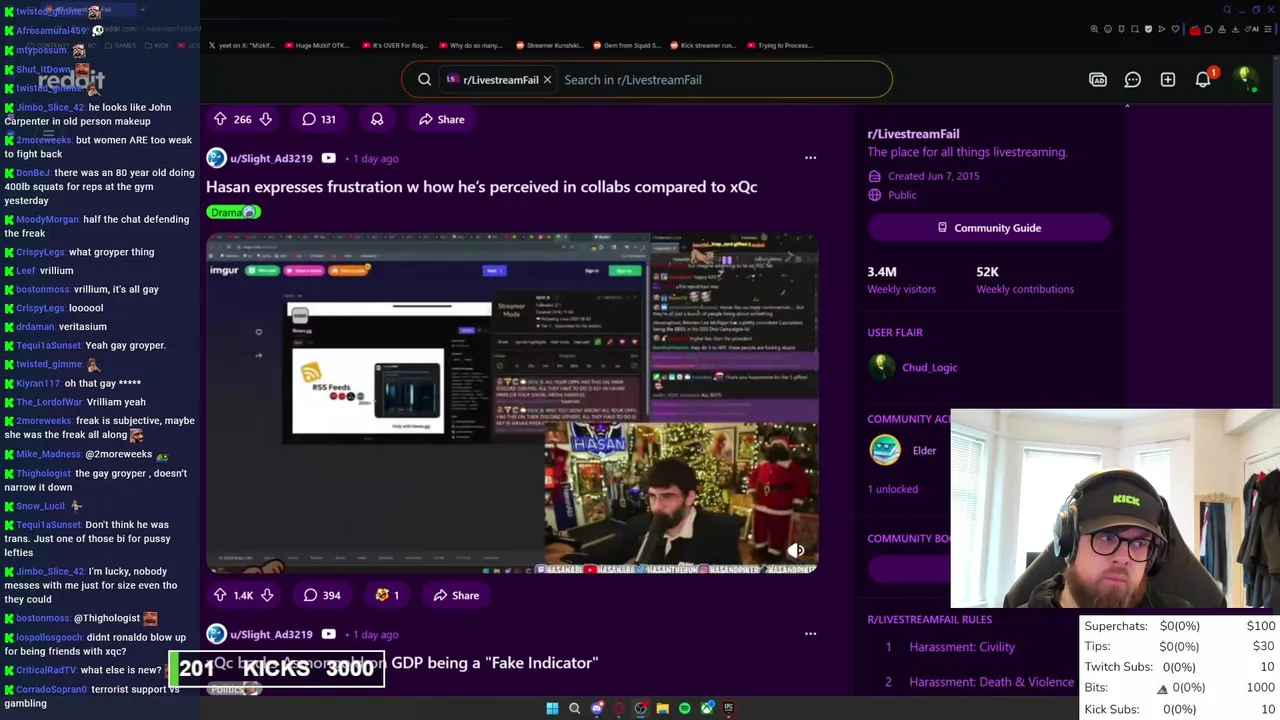This screenshot has height=720, width=1280.
Task: Open comments on the 131-comment post
Action: pyautogui.click(x=319, y=119)
